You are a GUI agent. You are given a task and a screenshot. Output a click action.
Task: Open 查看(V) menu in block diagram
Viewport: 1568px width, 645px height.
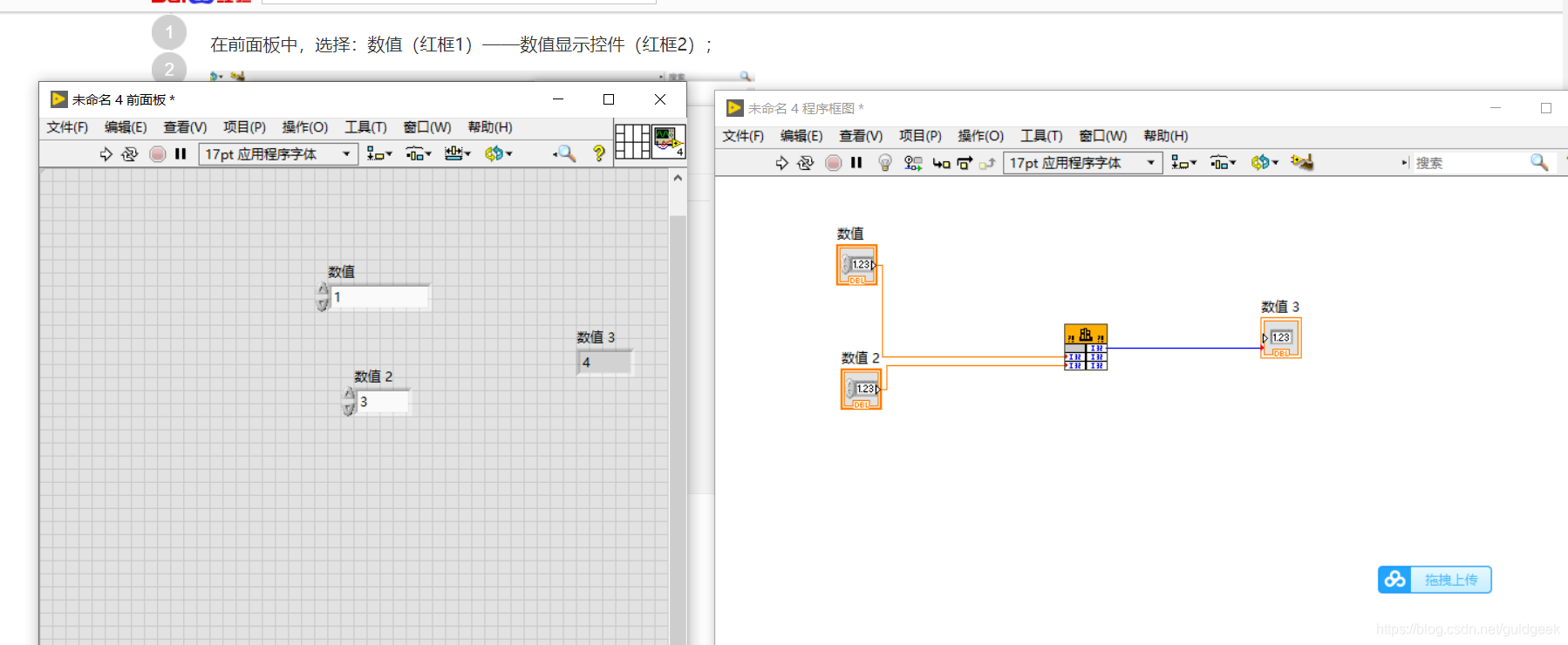coord(861,136)
